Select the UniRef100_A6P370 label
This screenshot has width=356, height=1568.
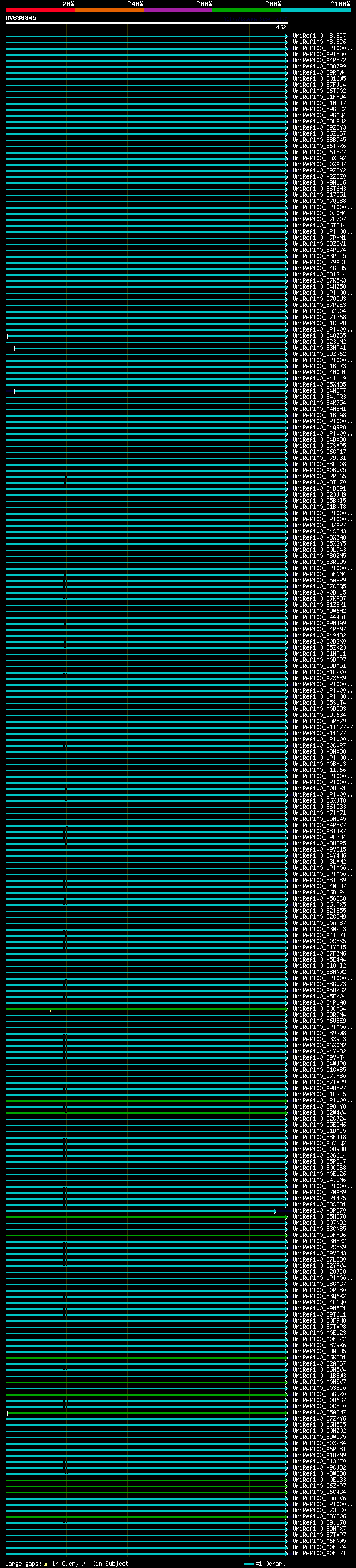pos(319,1211)
